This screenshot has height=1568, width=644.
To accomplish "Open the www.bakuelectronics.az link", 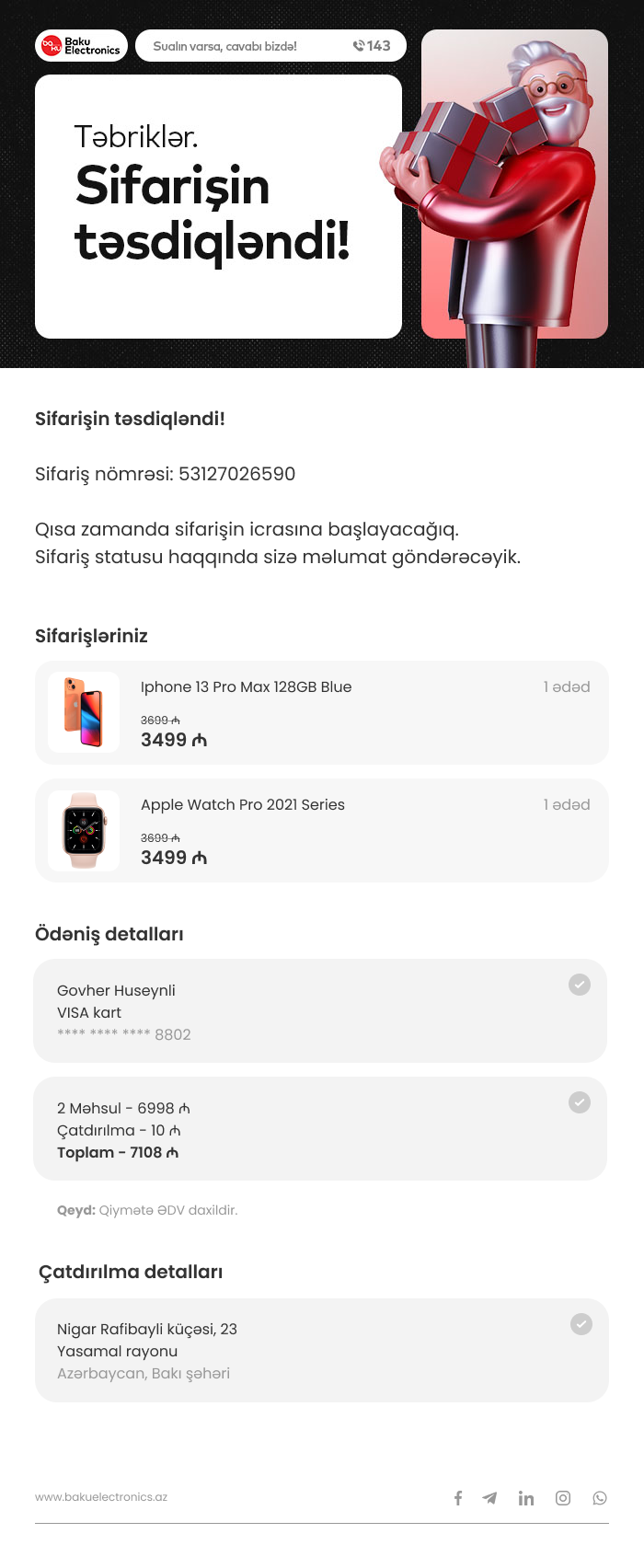I will tap(101, 1497).
